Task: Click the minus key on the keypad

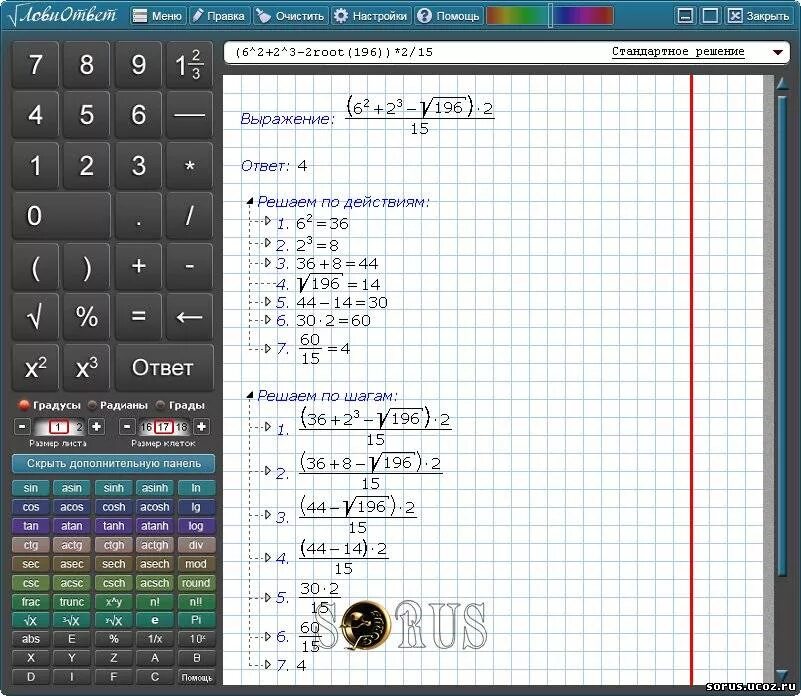Action: click(x=189, y=267)
